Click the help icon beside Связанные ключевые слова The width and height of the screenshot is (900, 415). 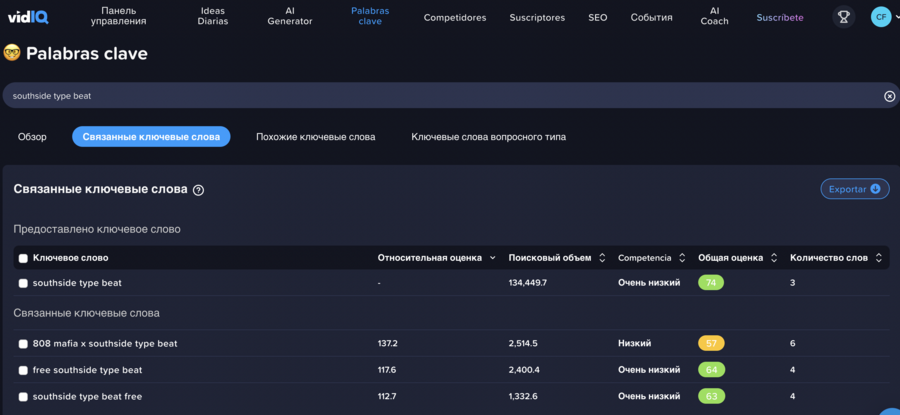[198, 190]
